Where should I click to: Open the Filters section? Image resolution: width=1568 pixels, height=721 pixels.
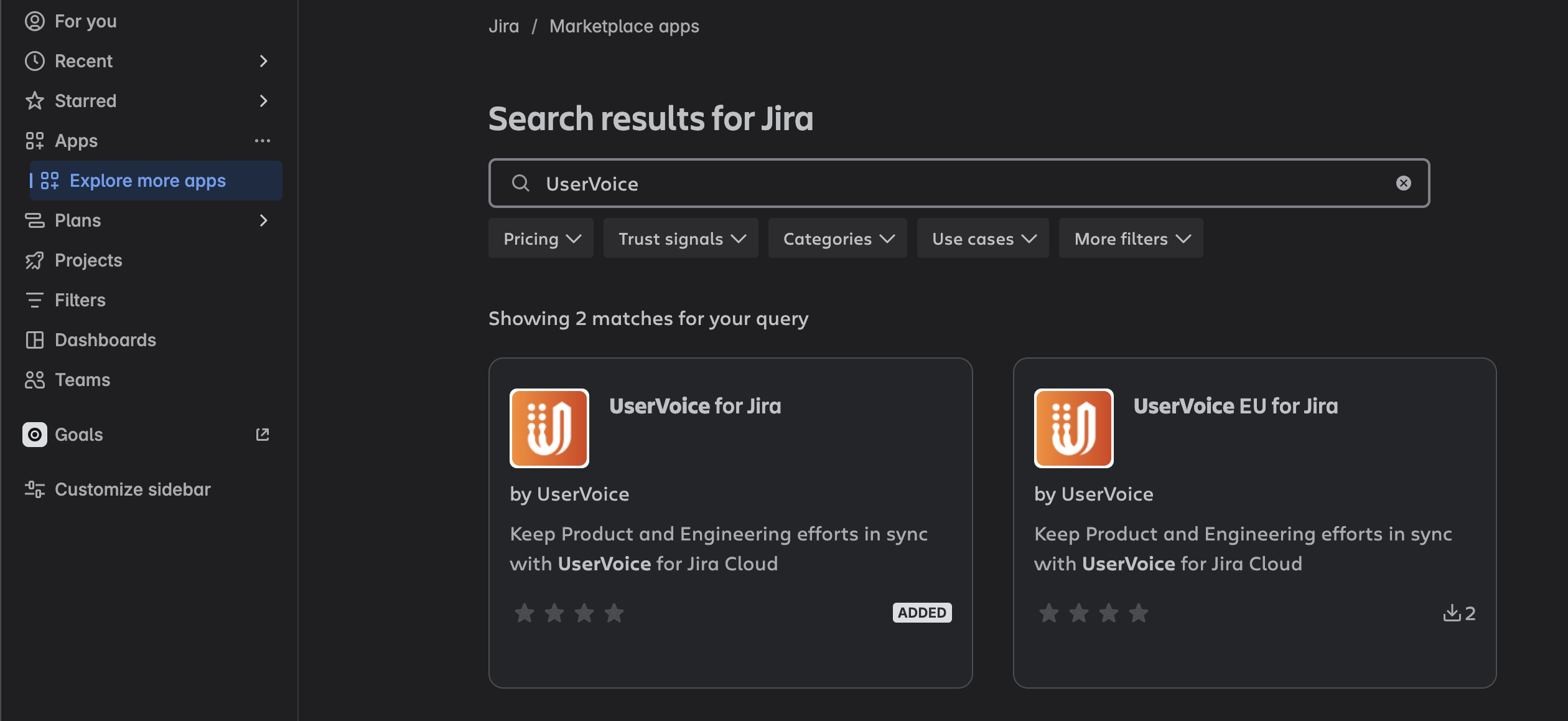click(80, 299)
